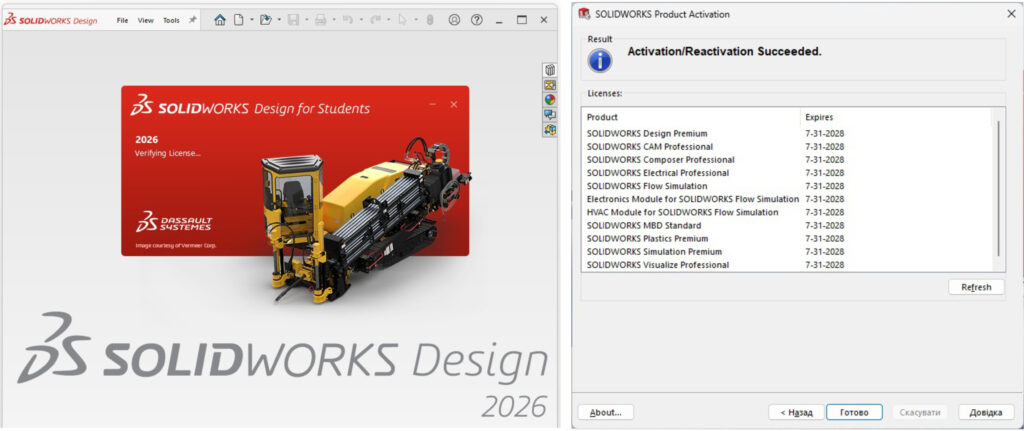Click the licenses list vertical scrollbar

tap(997, 188)
